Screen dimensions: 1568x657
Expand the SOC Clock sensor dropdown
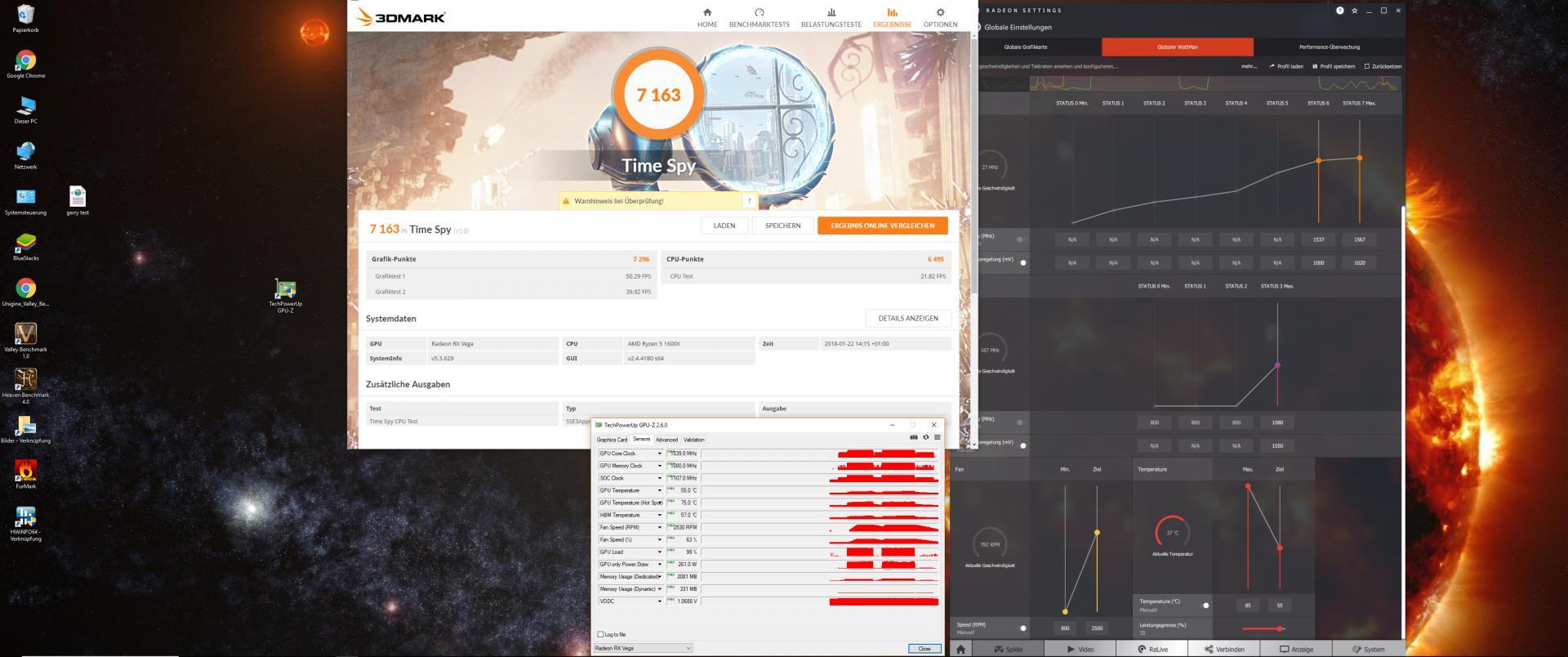pyautogui.click(x=659, y=478)
